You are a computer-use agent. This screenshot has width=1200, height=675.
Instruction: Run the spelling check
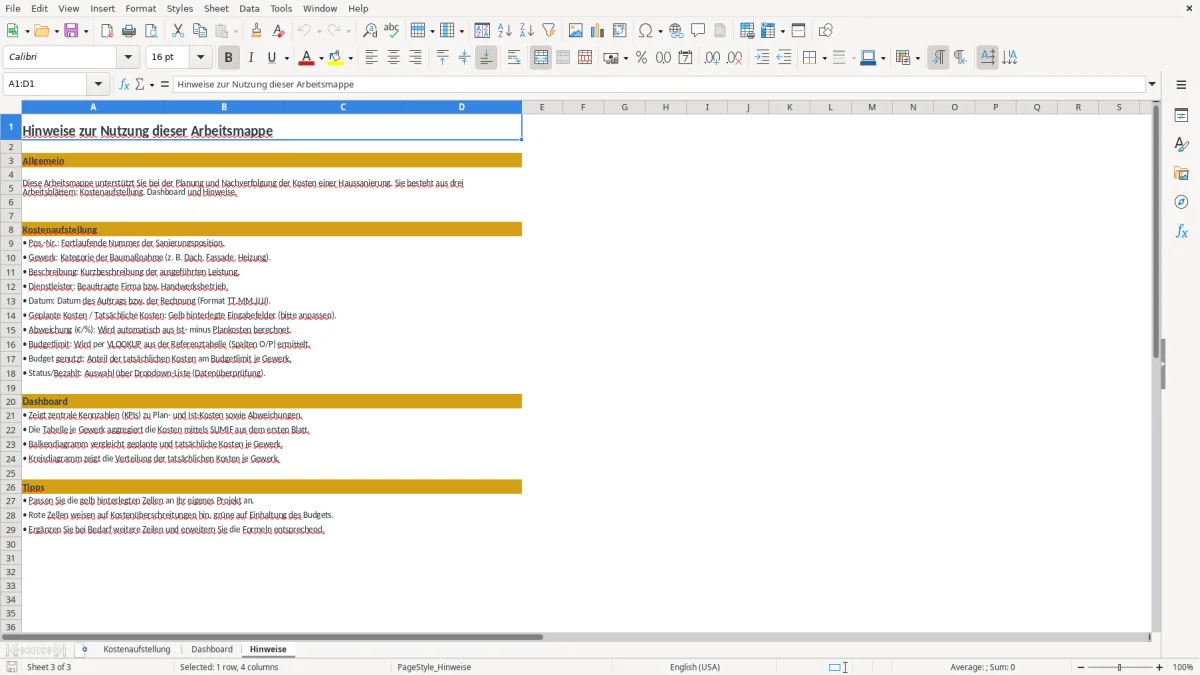392,31
